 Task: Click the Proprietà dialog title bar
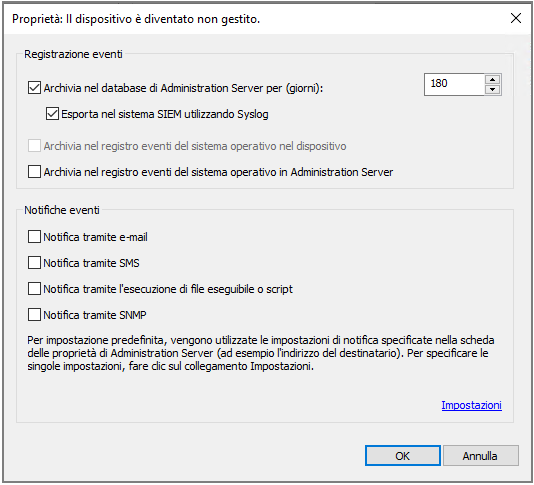tap(255, 19)
